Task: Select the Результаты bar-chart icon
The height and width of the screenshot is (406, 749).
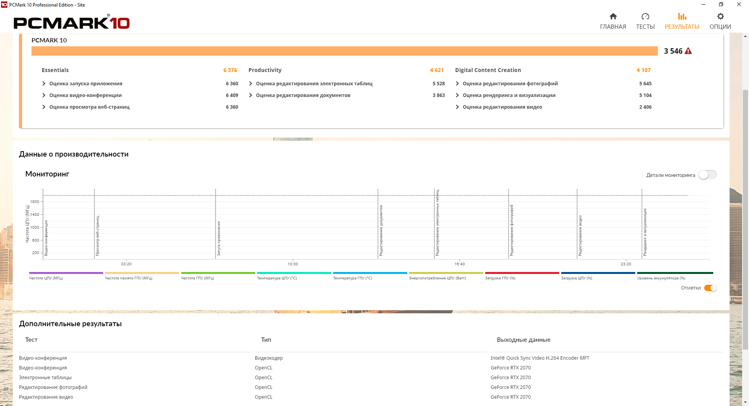Action: 682,16
